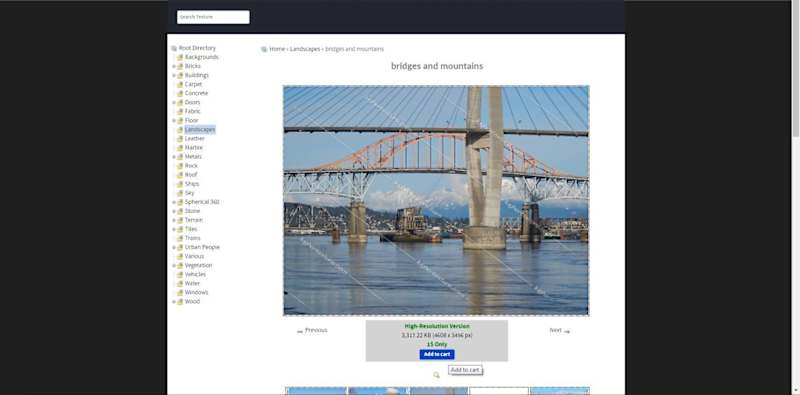This screenshot has width=800, height=395.
Task: Open the Wood category label
Action: point(192,302)
